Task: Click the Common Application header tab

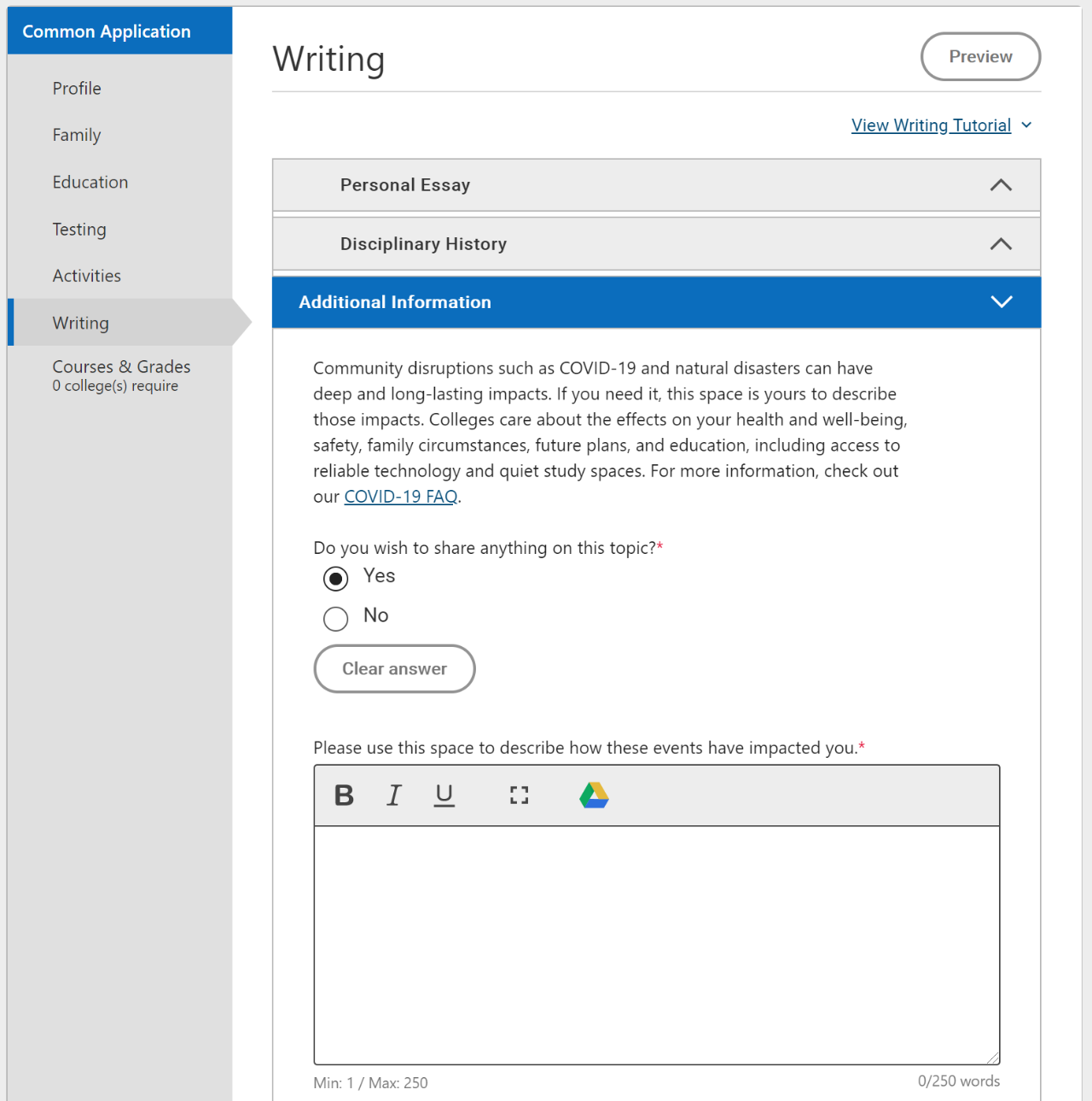Action: [x=119, y=31]
